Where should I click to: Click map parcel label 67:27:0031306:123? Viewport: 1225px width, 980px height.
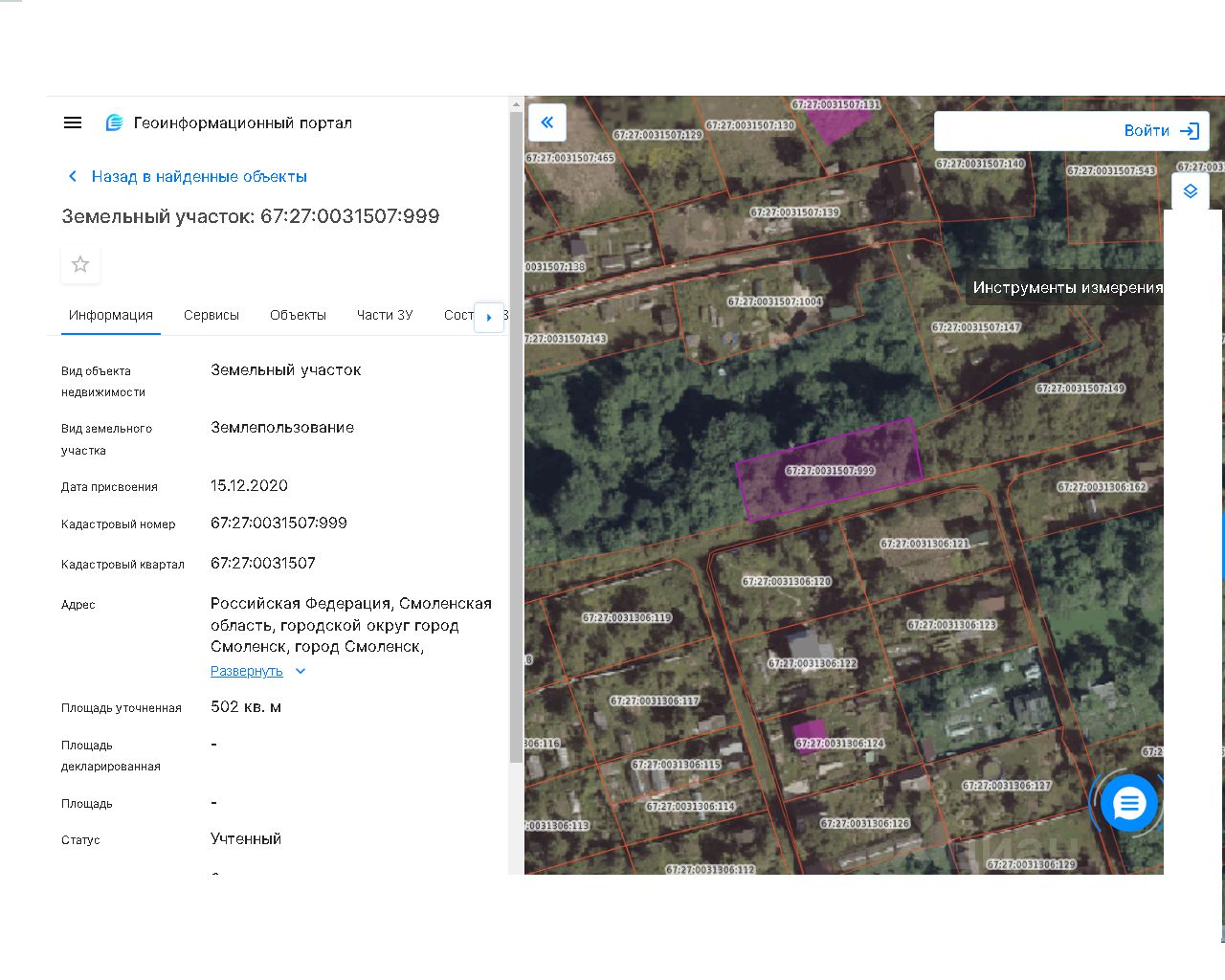point(951,625)
